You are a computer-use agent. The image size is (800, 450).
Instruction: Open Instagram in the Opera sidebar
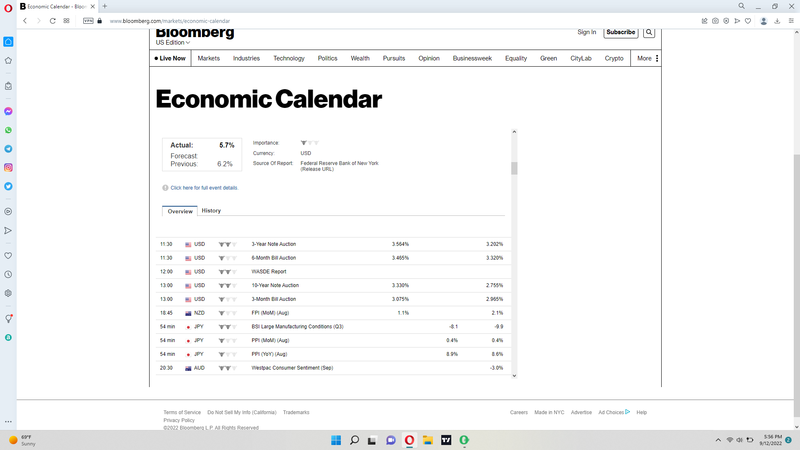tap(8, 167)
